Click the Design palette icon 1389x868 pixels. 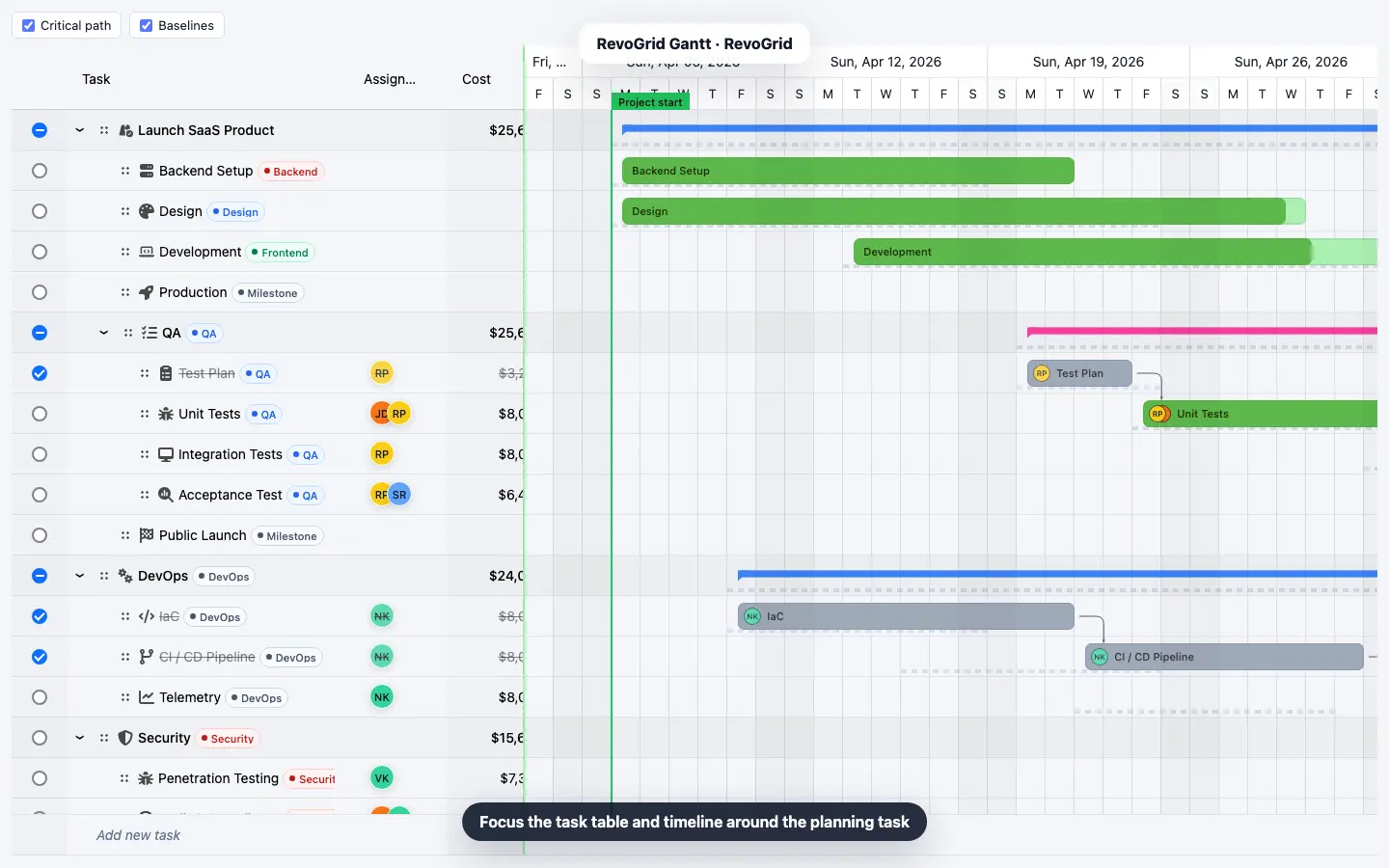pyautogui.click(x=147, y=211)
